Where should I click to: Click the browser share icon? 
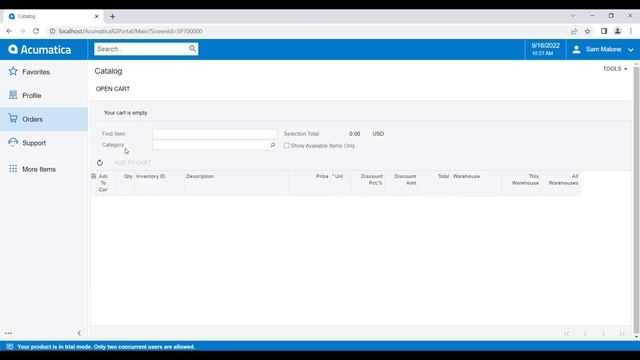pyautogui.click(x=574, y=31)
